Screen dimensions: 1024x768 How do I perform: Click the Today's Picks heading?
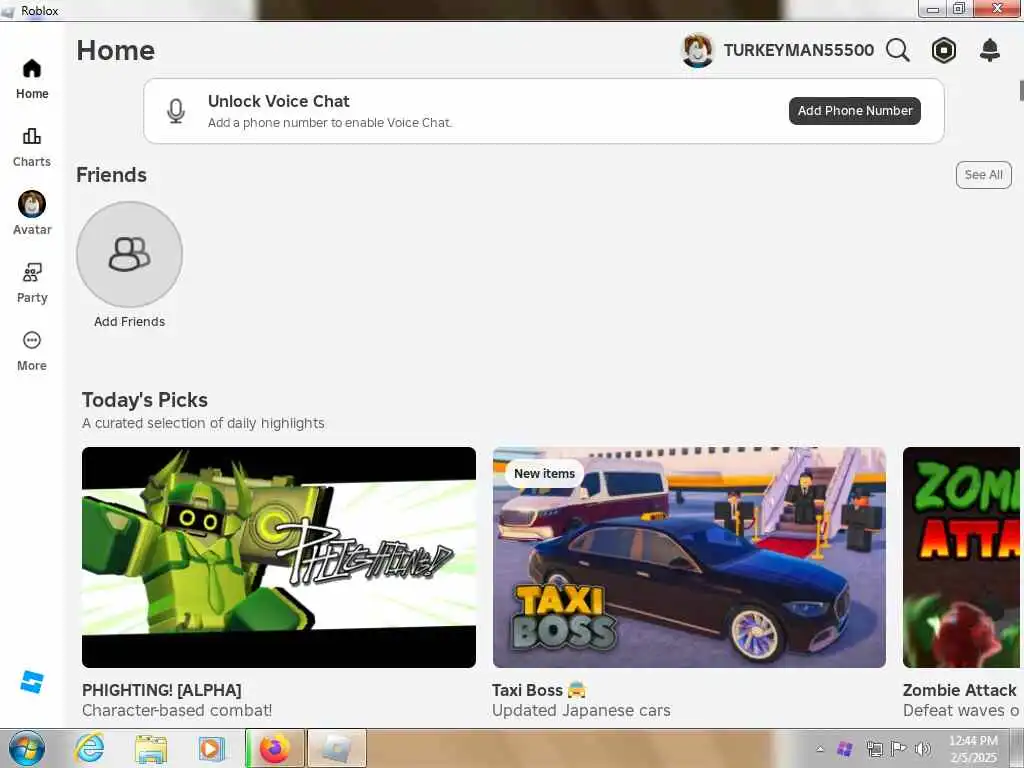coord(145,400)
